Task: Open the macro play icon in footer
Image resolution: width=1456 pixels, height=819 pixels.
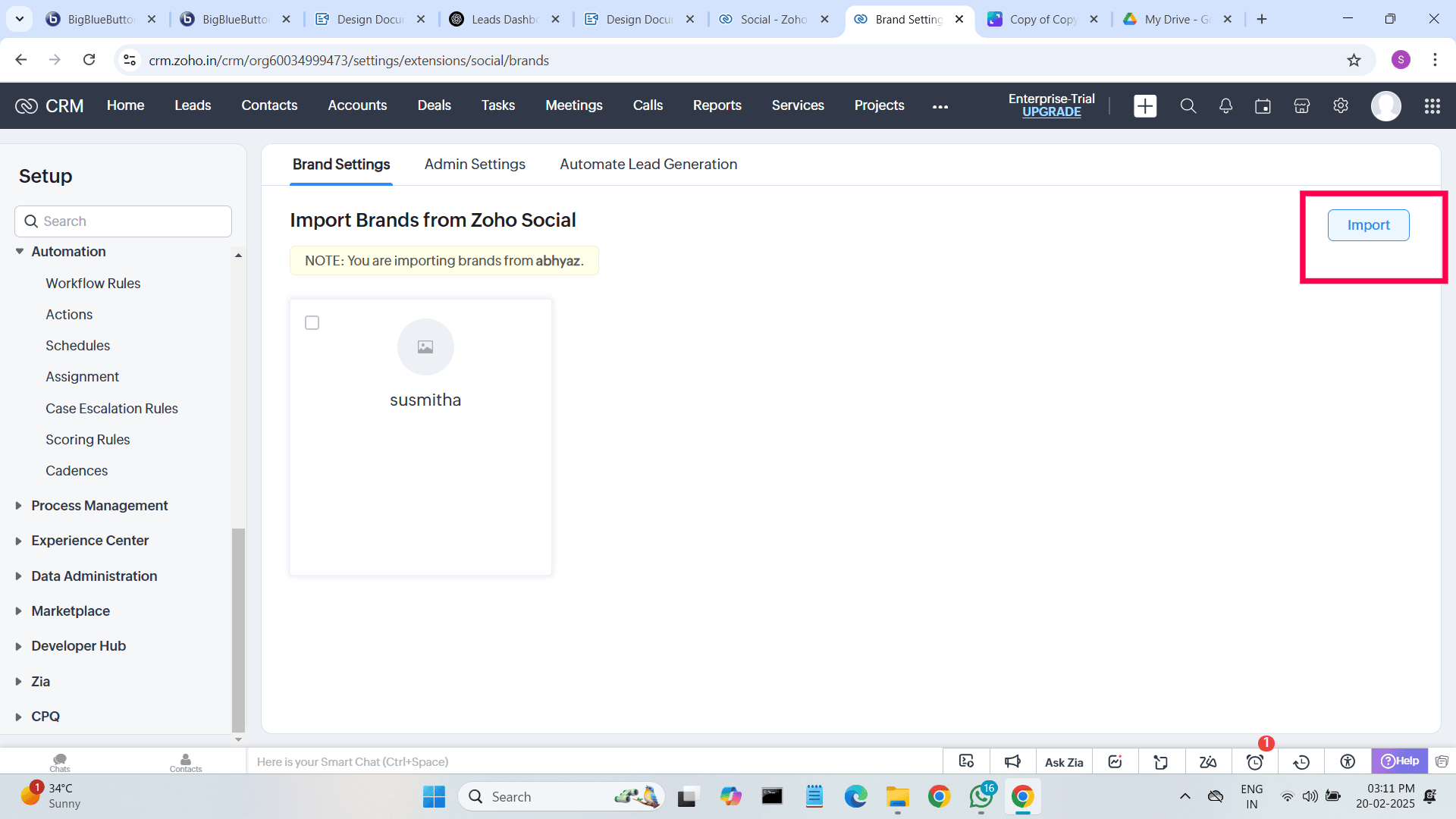Action: (x=966, y=761)
